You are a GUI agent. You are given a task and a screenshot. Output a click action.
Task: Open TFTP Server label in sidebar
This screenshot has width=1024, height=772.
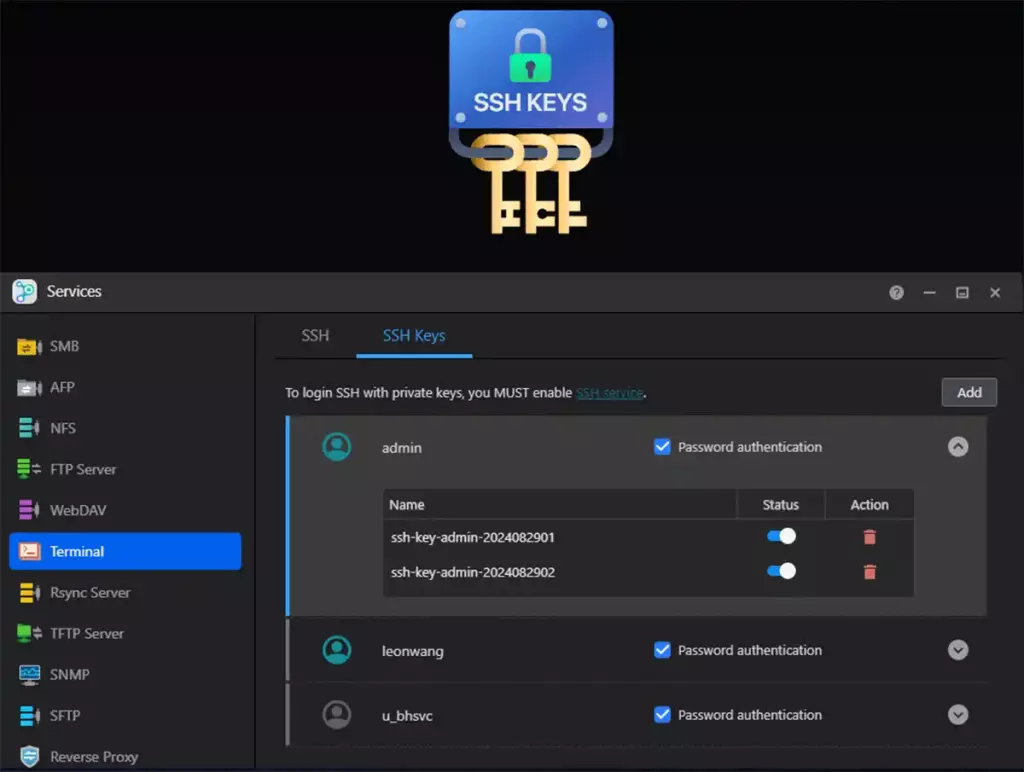click(x=87, y=634)
